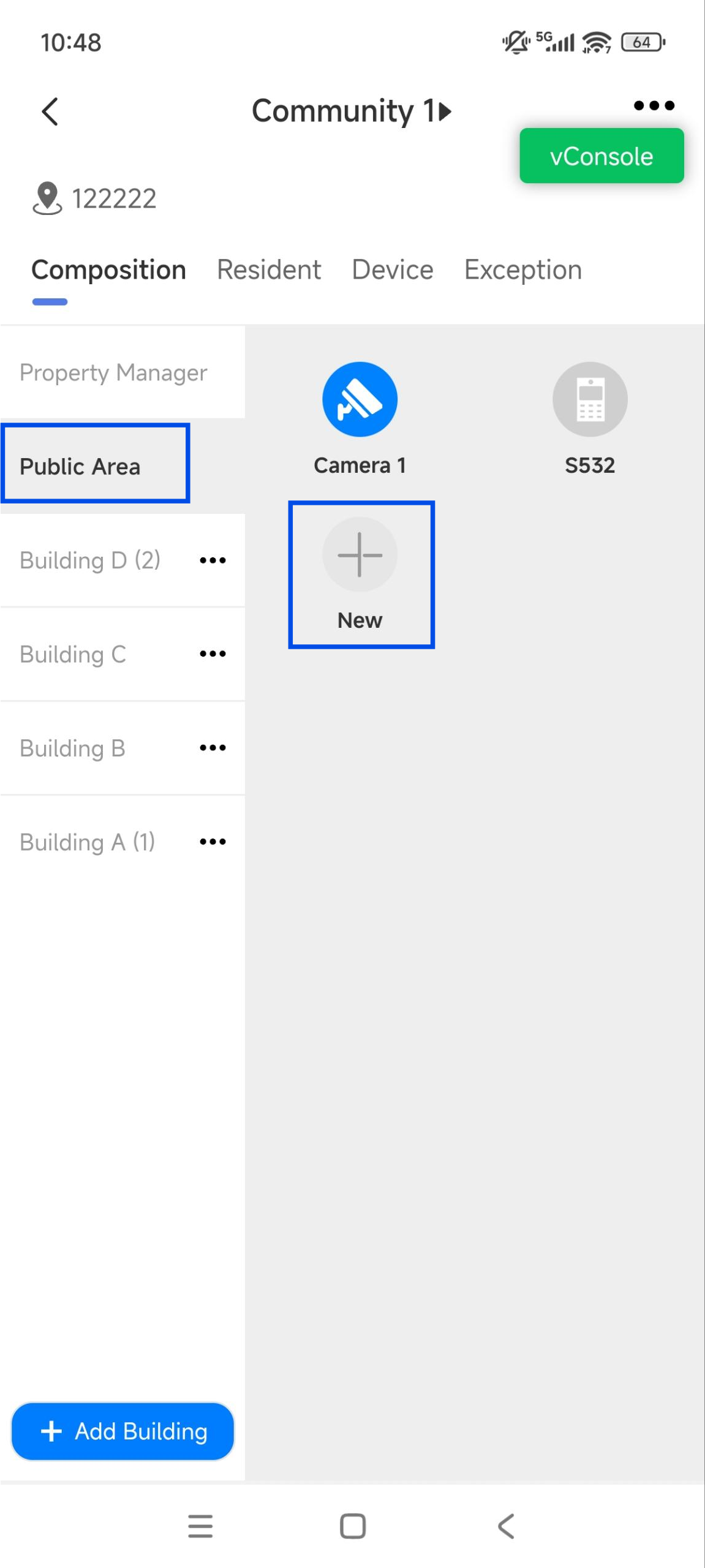The height and width of the screenshot is (1568, 705).
Task: Open Building C options ellipsis
Action: tap(213, 654)
